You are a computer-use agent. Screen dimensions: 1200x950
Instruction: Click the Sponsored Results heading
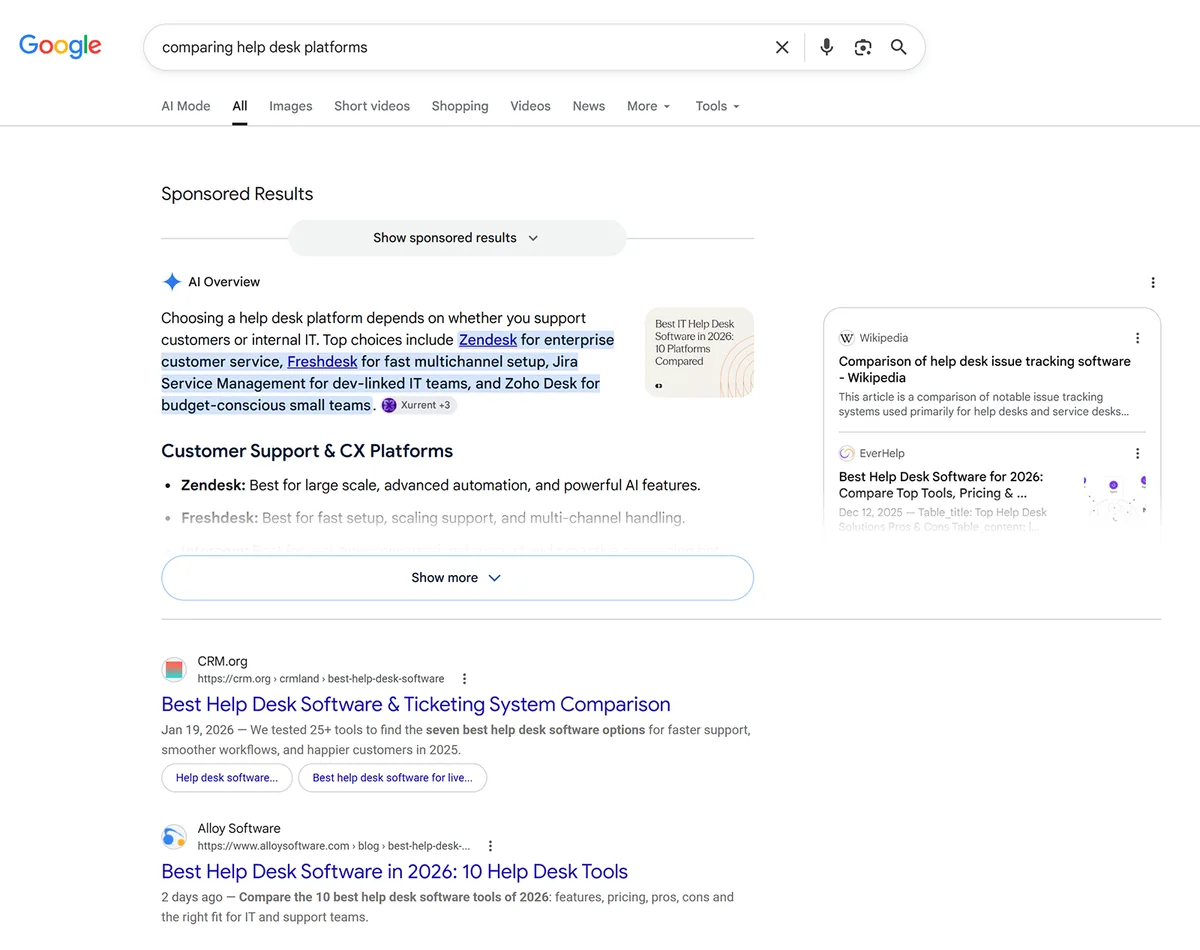237,194
